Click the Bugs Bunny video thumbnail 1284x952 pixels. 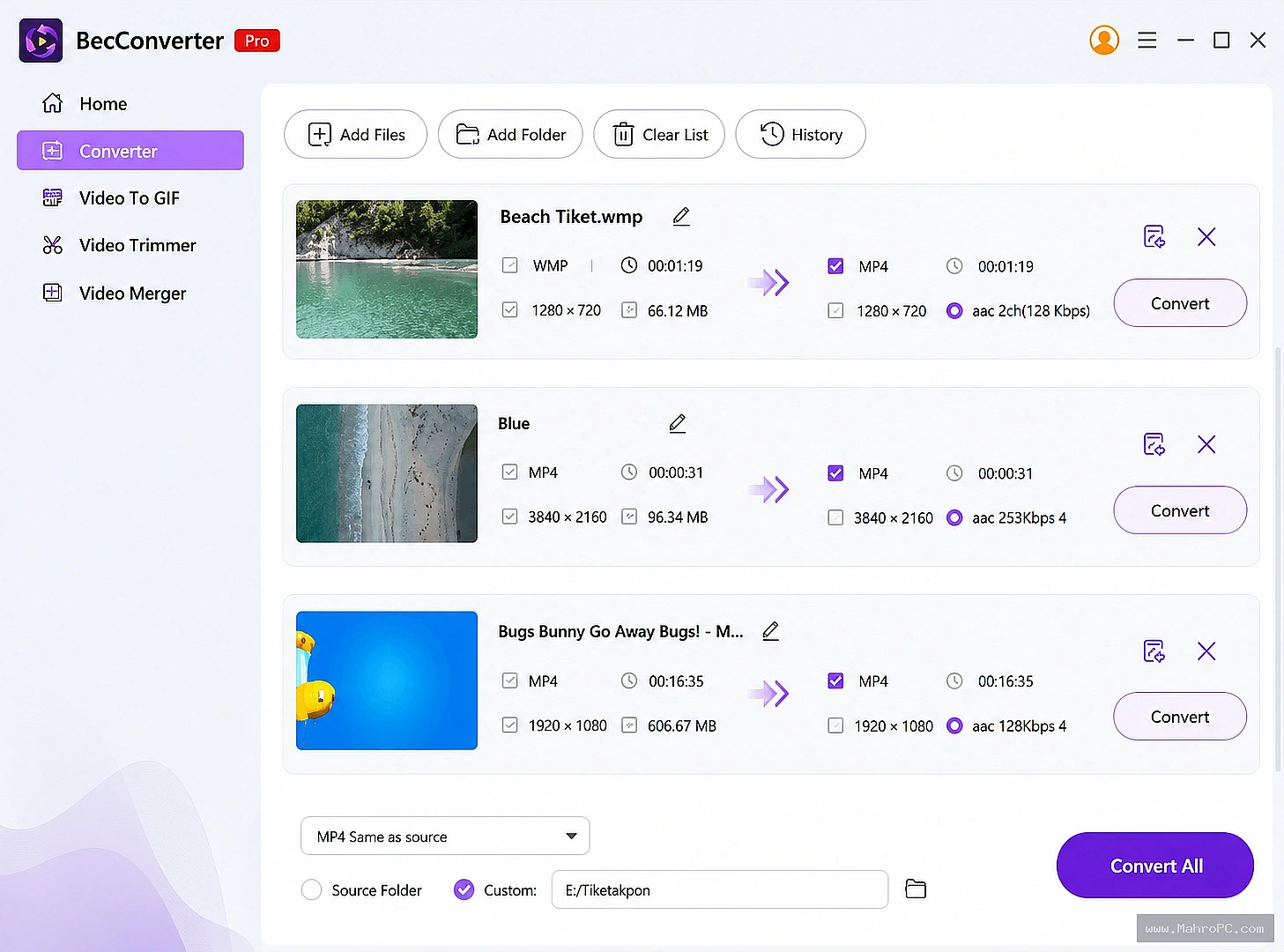(x=387, y=681)
